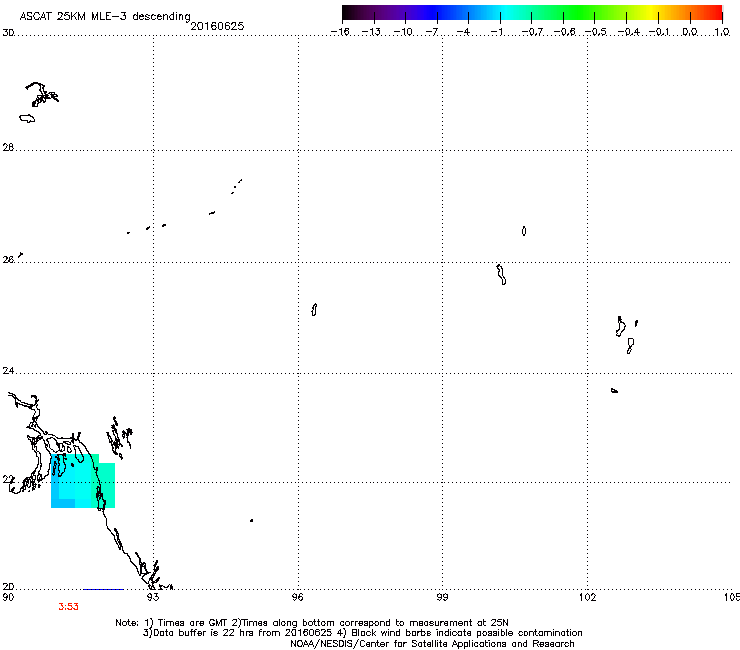
Task: Click the color bar label -16
Action: 340,32
